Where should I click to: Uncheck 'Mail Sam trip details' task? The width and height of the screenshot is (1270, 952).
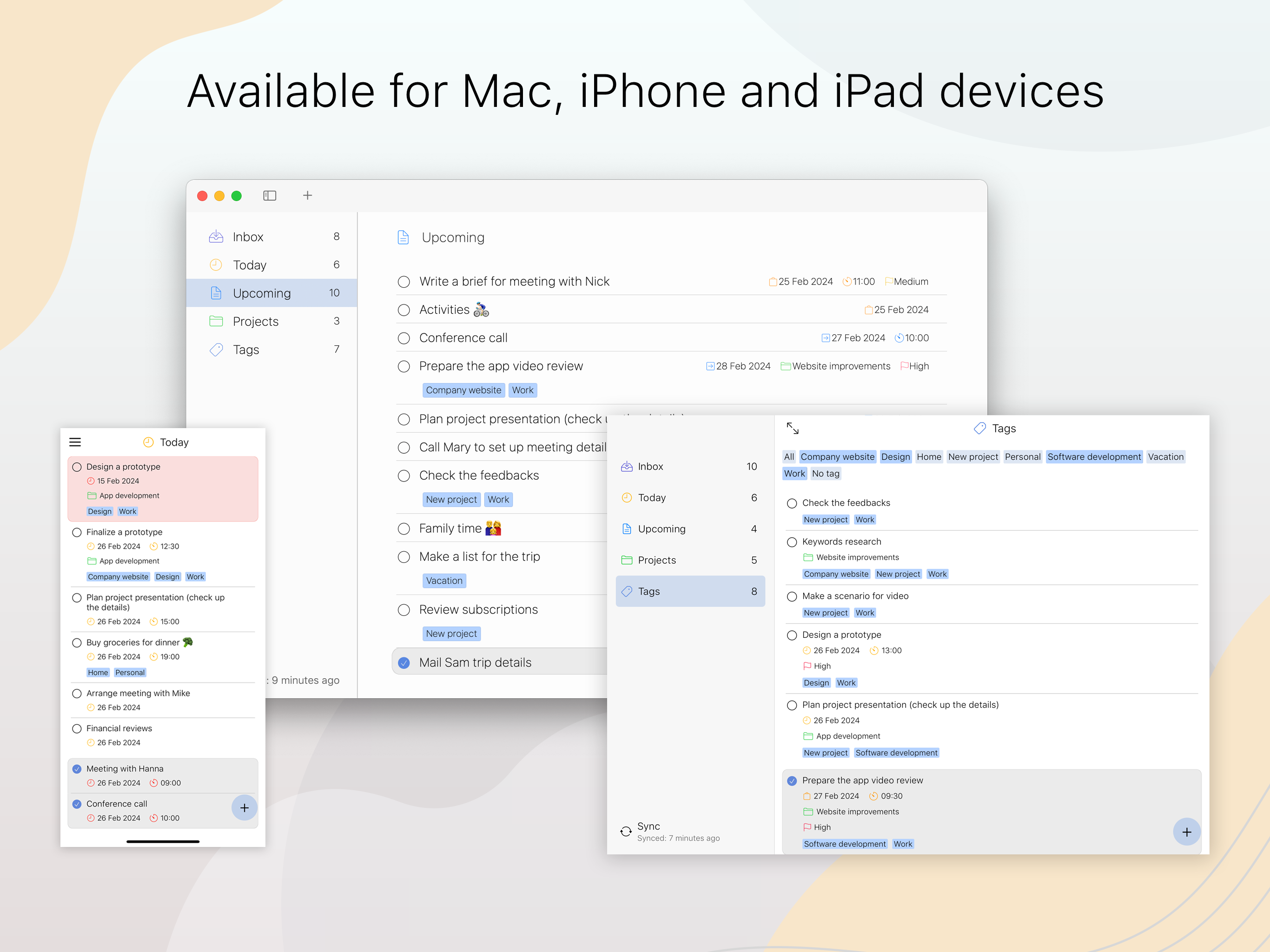404,662
